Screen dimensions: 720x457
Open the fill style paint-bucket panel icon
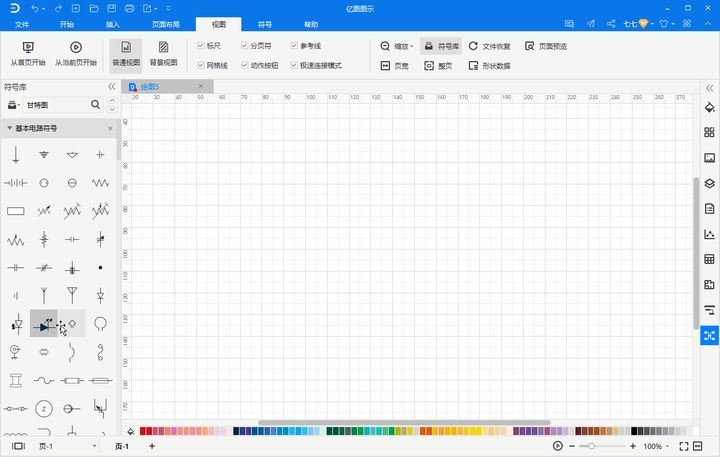pyautogui.click(x=709, y=107)
